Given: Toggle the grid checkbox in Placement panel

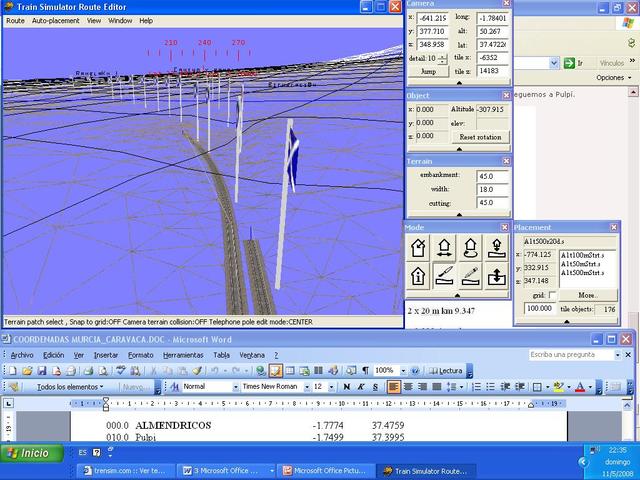Looking at the screenshot, I should point(553,296).
